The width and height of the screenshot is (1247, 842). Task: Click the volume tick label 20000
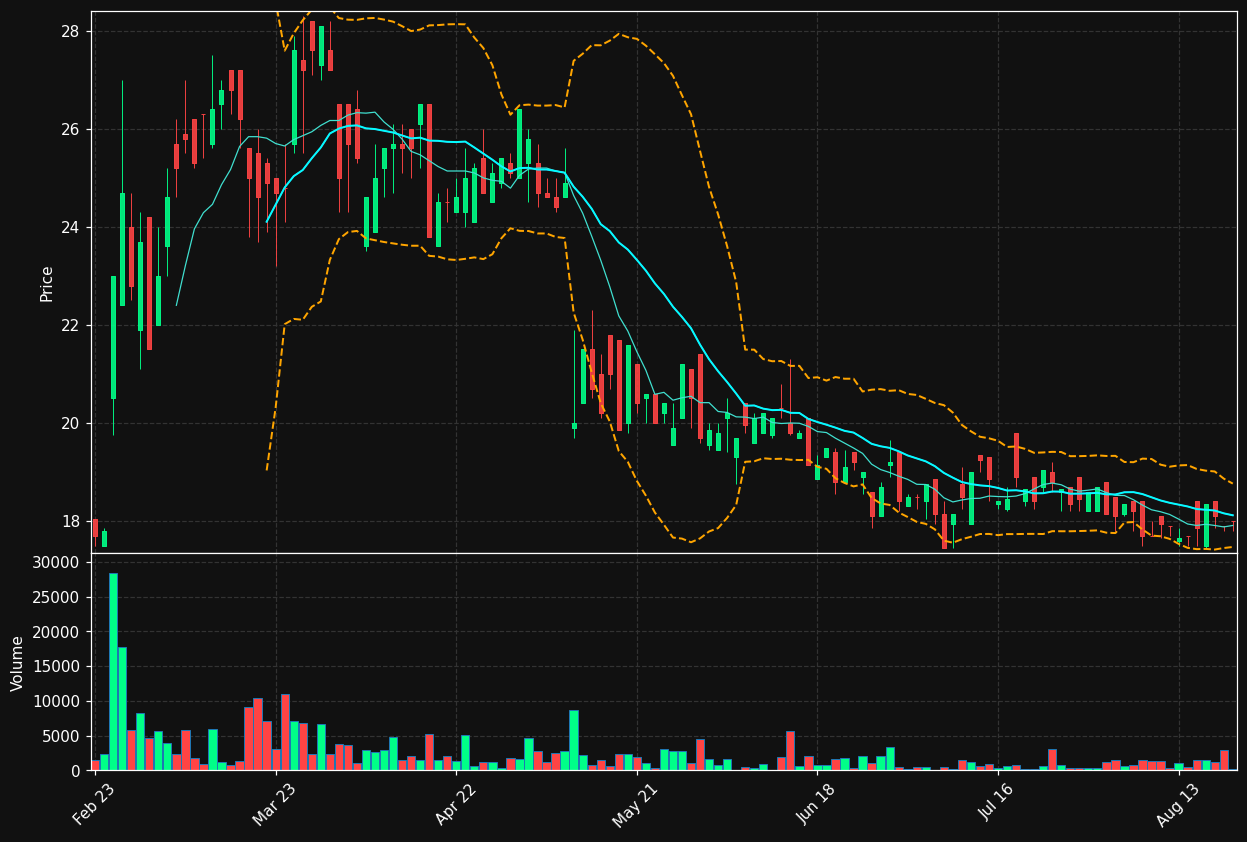[57, 632]
